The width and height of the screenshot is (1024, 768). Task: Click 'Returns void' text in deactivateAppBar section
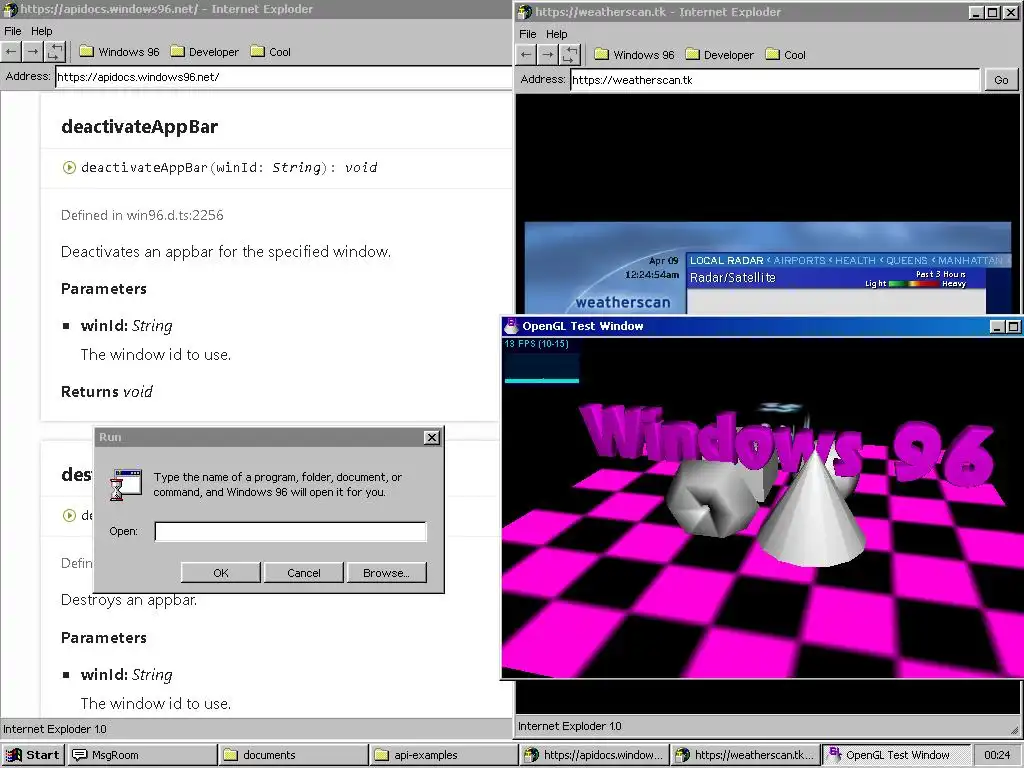pos(106,392)
